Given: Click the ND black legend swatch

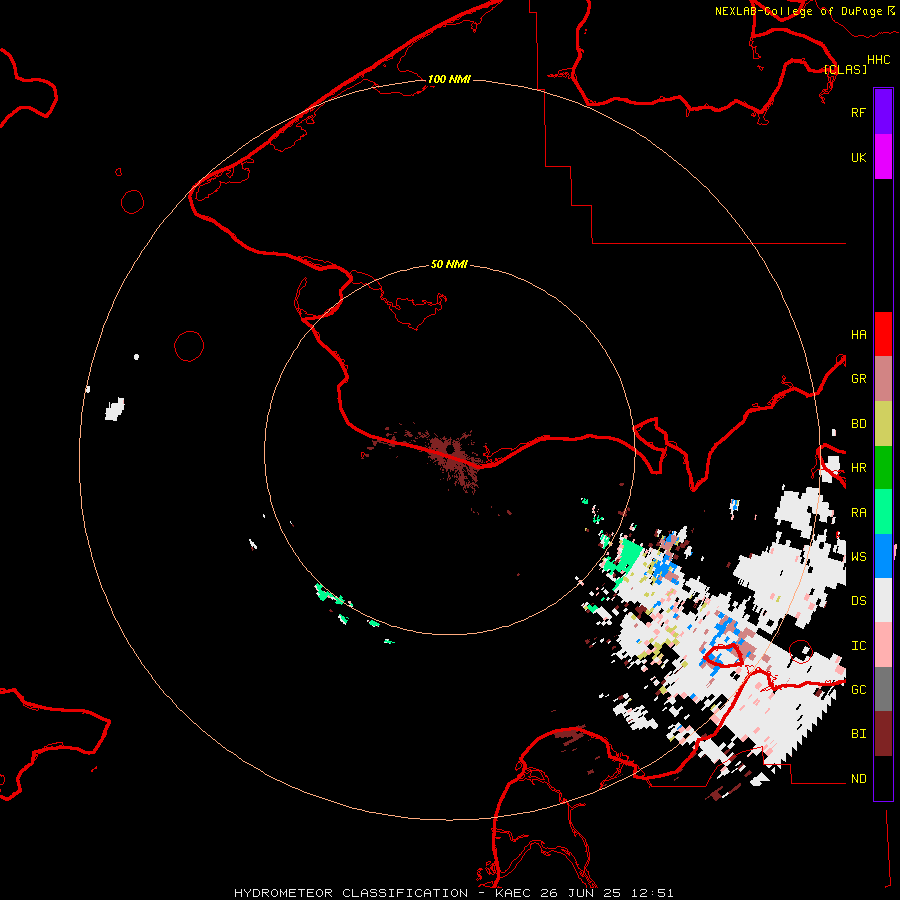Looking at the screenshot, I should [x=883, y=778].
